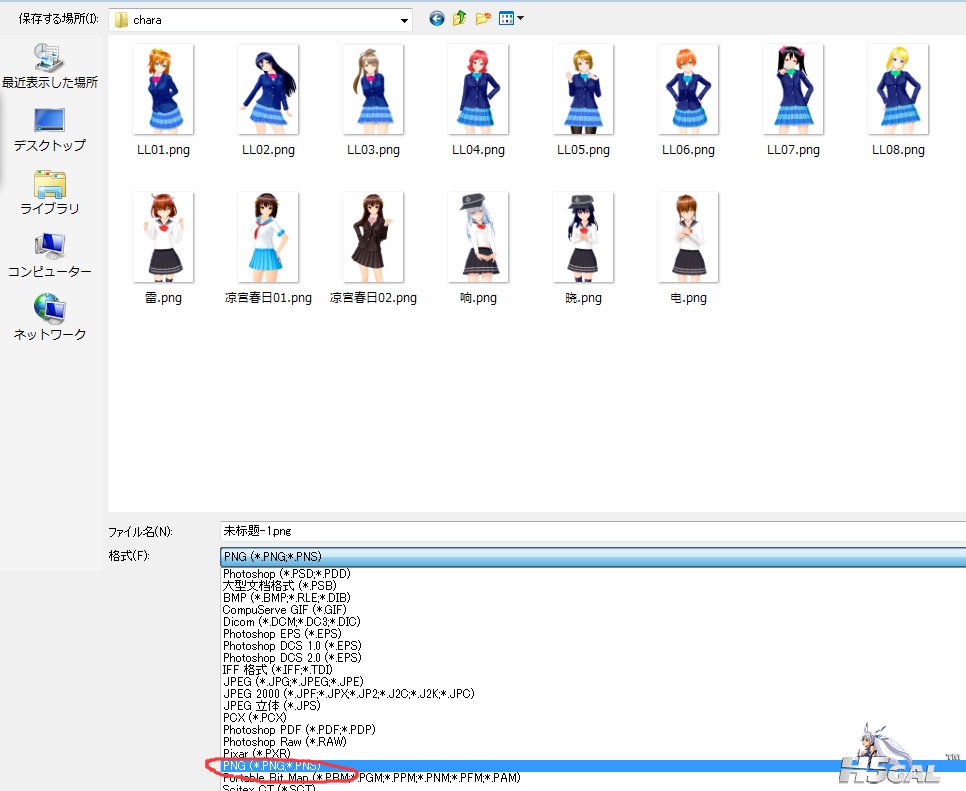
Task: Choose JPEG 立体 (*.JPS) format
Action: (x=272, y=706)
